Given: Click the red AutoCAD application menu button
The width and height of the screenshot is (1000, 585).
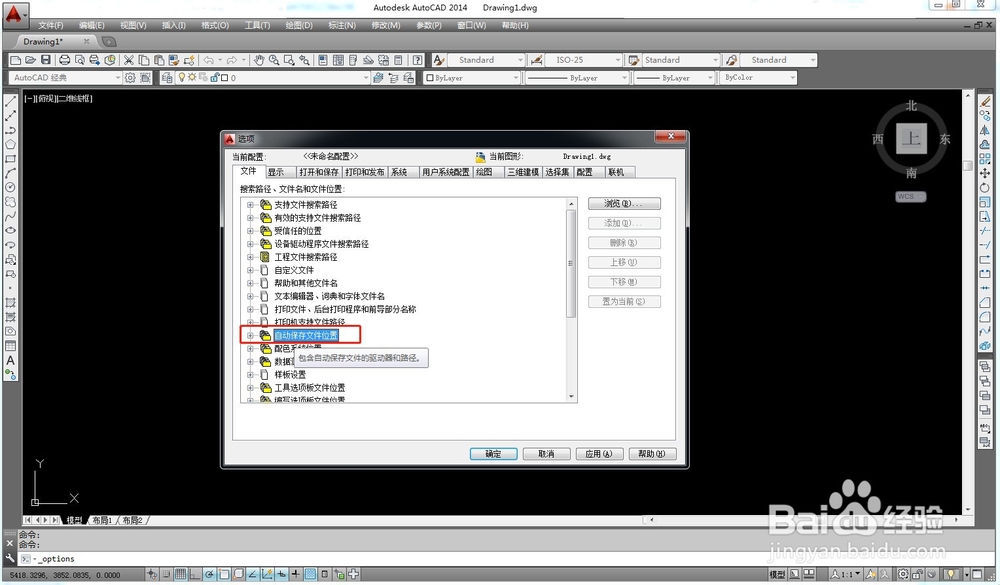Looking at the screenshot, I should tap(15, 14).
